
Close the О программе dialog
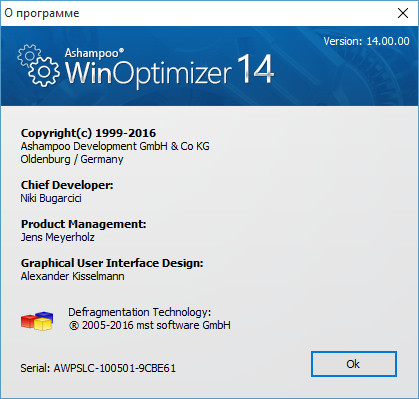point(403,13)
